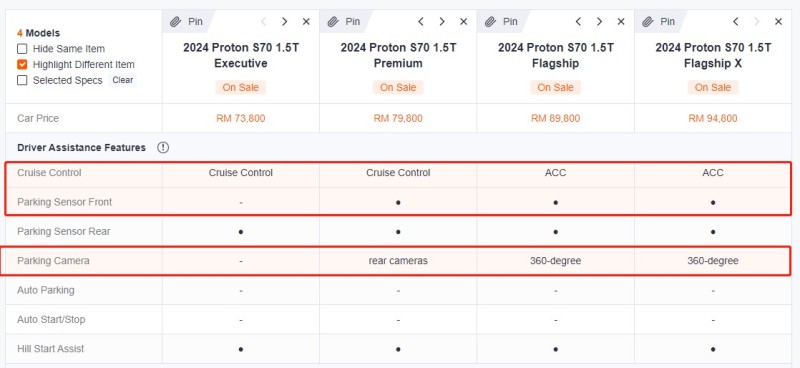The width and height of the screenshot is (800, 368).
Task: Move Executive column right with arrow
Action: 285,21
